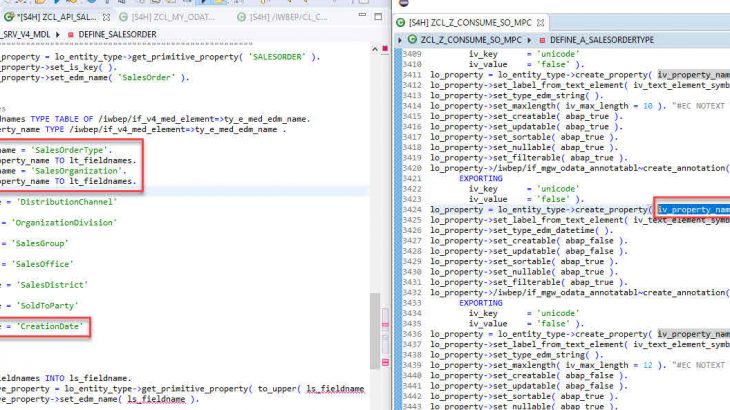Viewport: 730px width, 410px height.
Task: Click the 'OrganizationDivision' literal
Action: [x=64, y=222]
